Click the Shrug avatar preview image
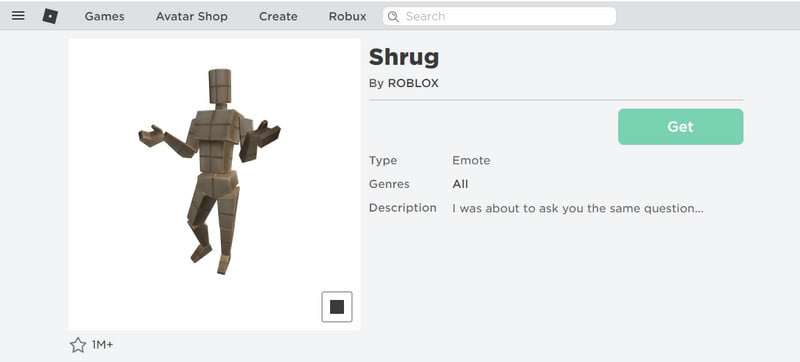Viewport: 800px width, 362px height. pyautogui.click(x=214, y=184)
